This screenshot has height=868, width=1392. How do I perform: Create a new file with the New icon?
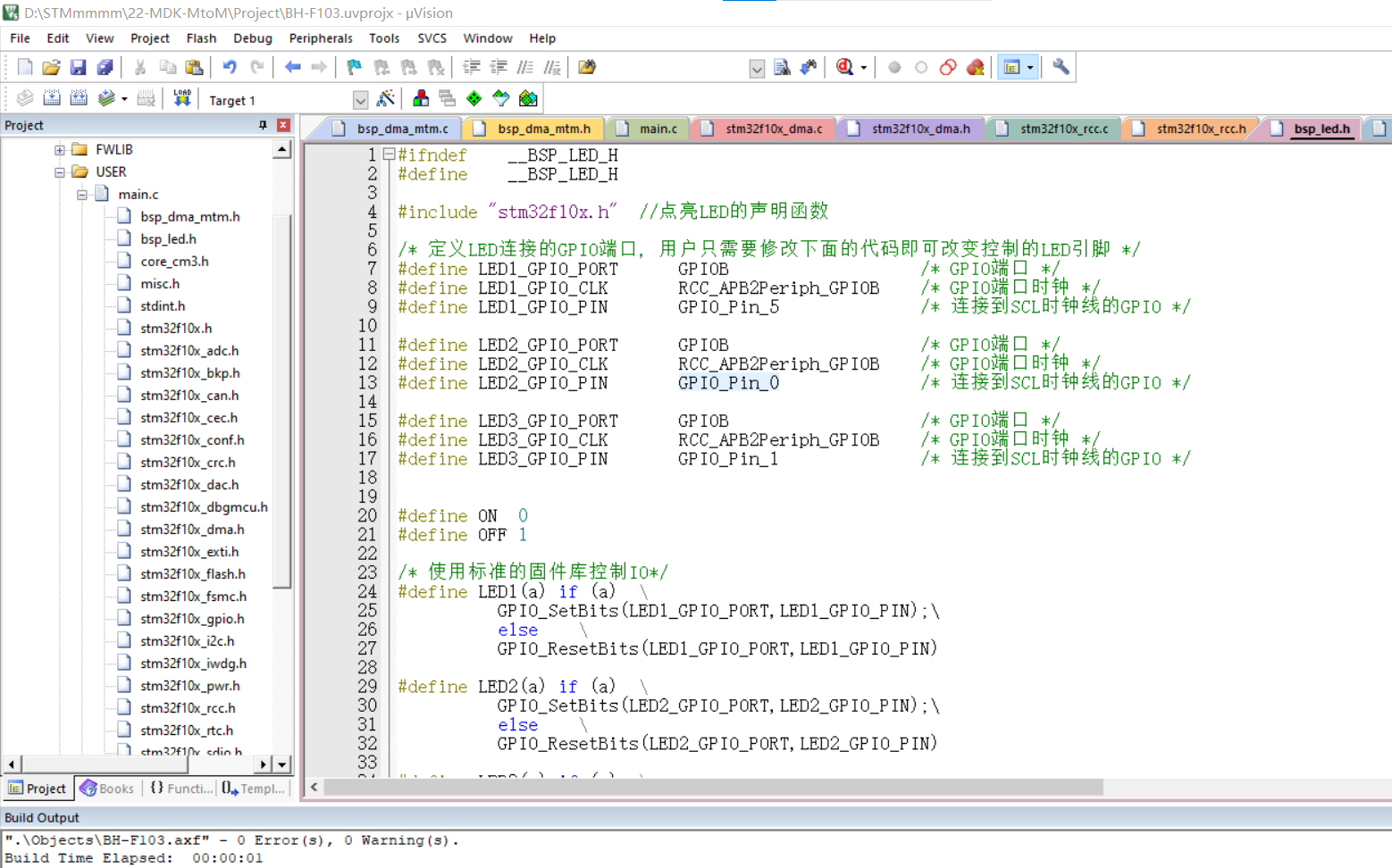pyautogui.click(x=24, y=67)
